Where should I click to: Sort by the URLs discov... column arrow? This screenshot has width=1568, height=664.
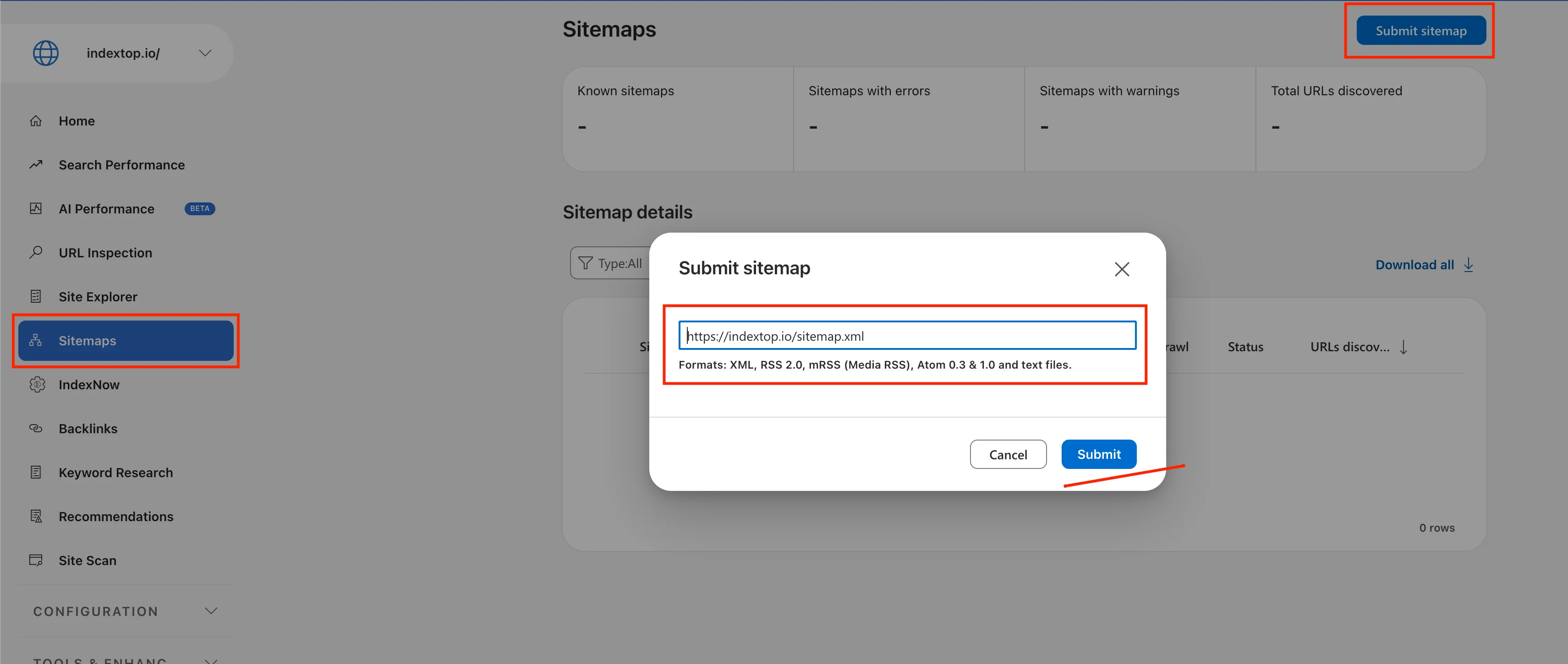(x=1403, y=347)
